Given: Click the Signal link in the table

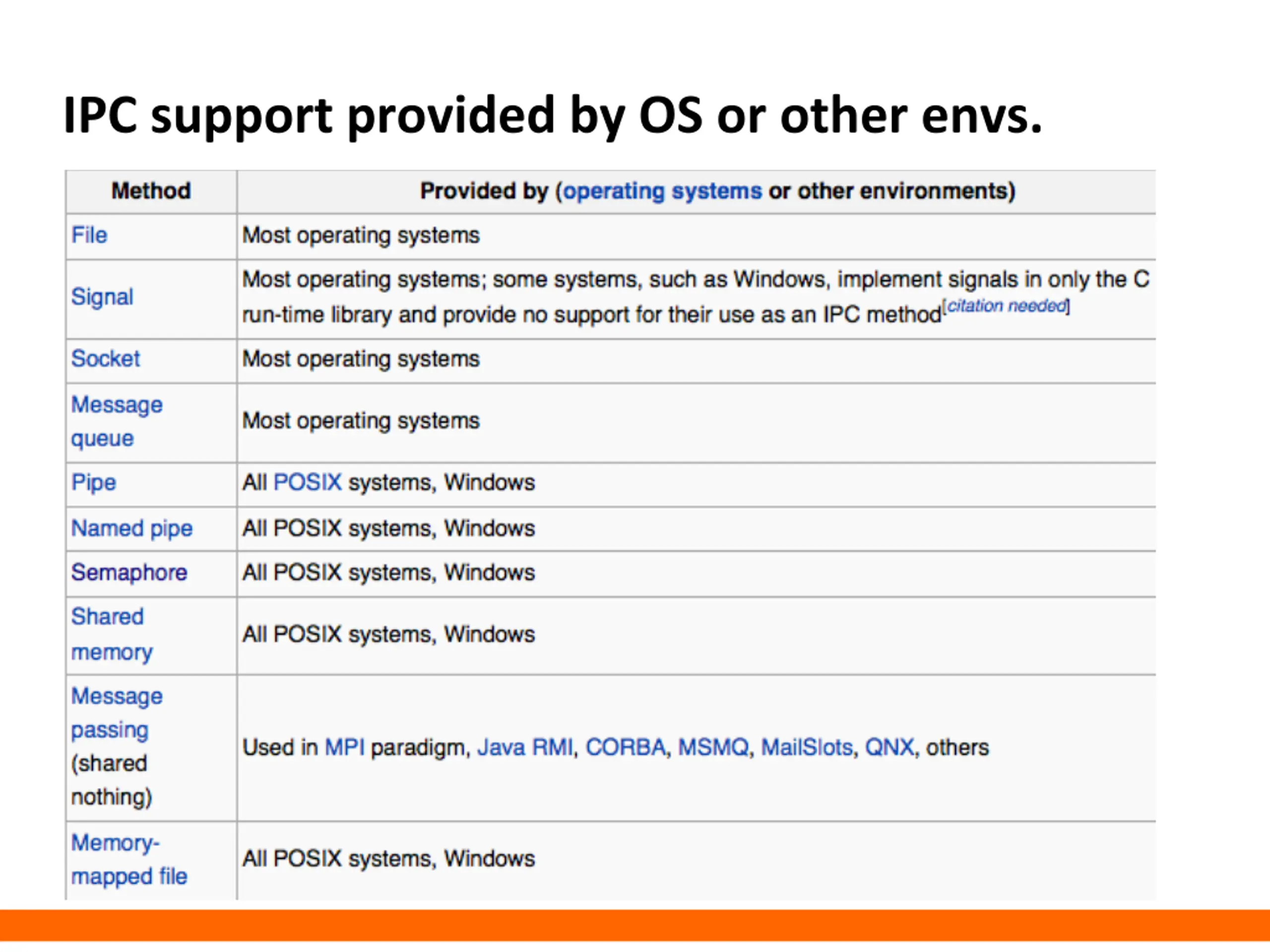Looking at the screenshot, I should click(102, 297).
